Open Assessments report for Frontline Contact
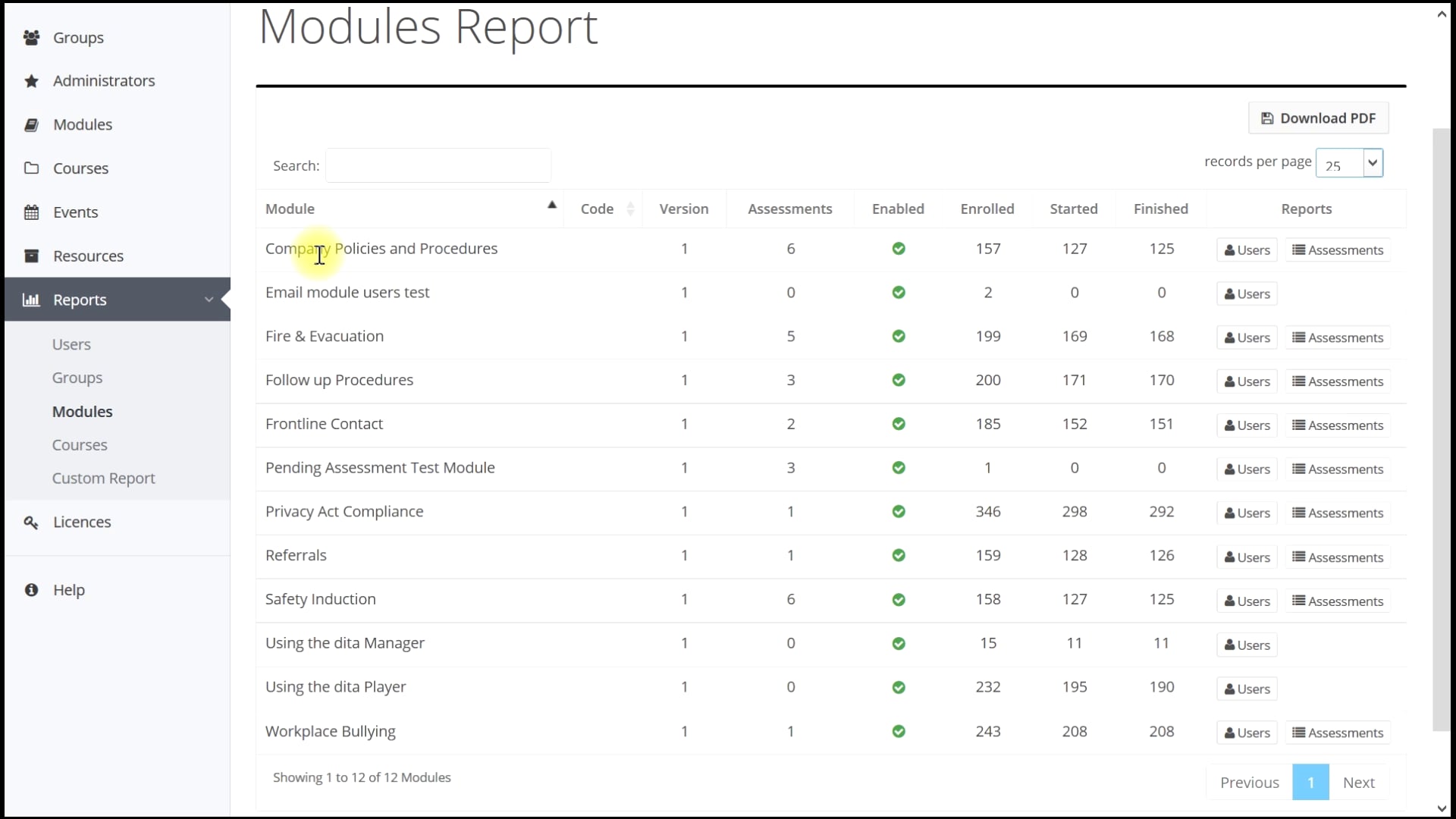1456x819 pixels. [x=1338, y=425]
